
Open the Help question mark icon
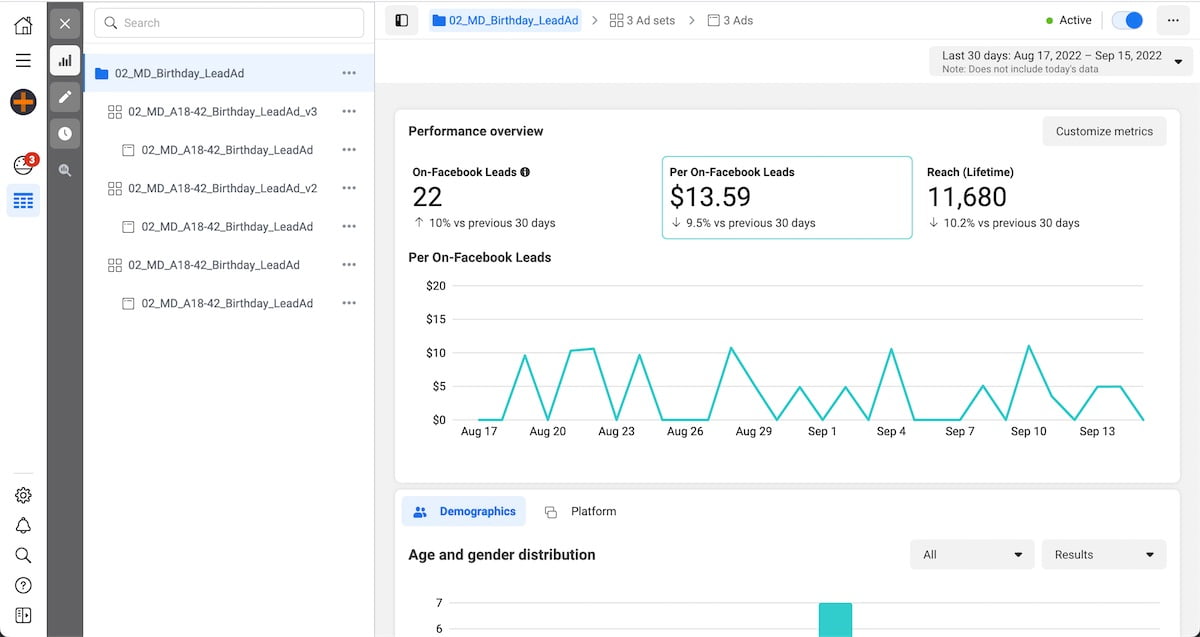[23, 586]
